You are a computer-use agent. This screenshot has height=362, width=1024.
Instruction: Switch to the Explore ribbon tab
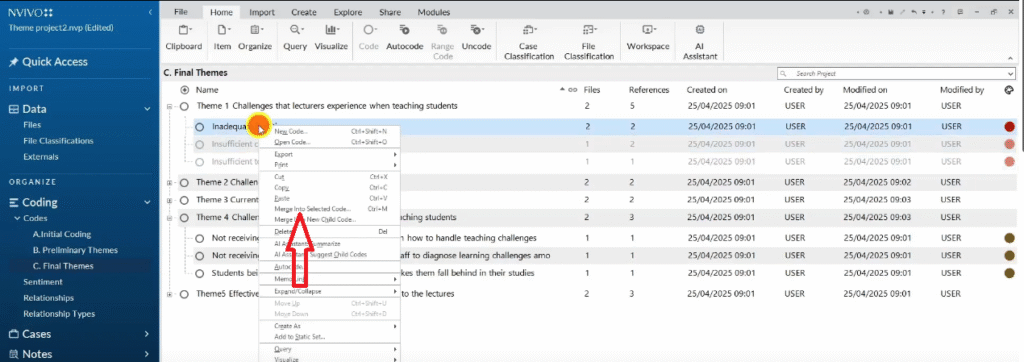[x=348, y=12]
